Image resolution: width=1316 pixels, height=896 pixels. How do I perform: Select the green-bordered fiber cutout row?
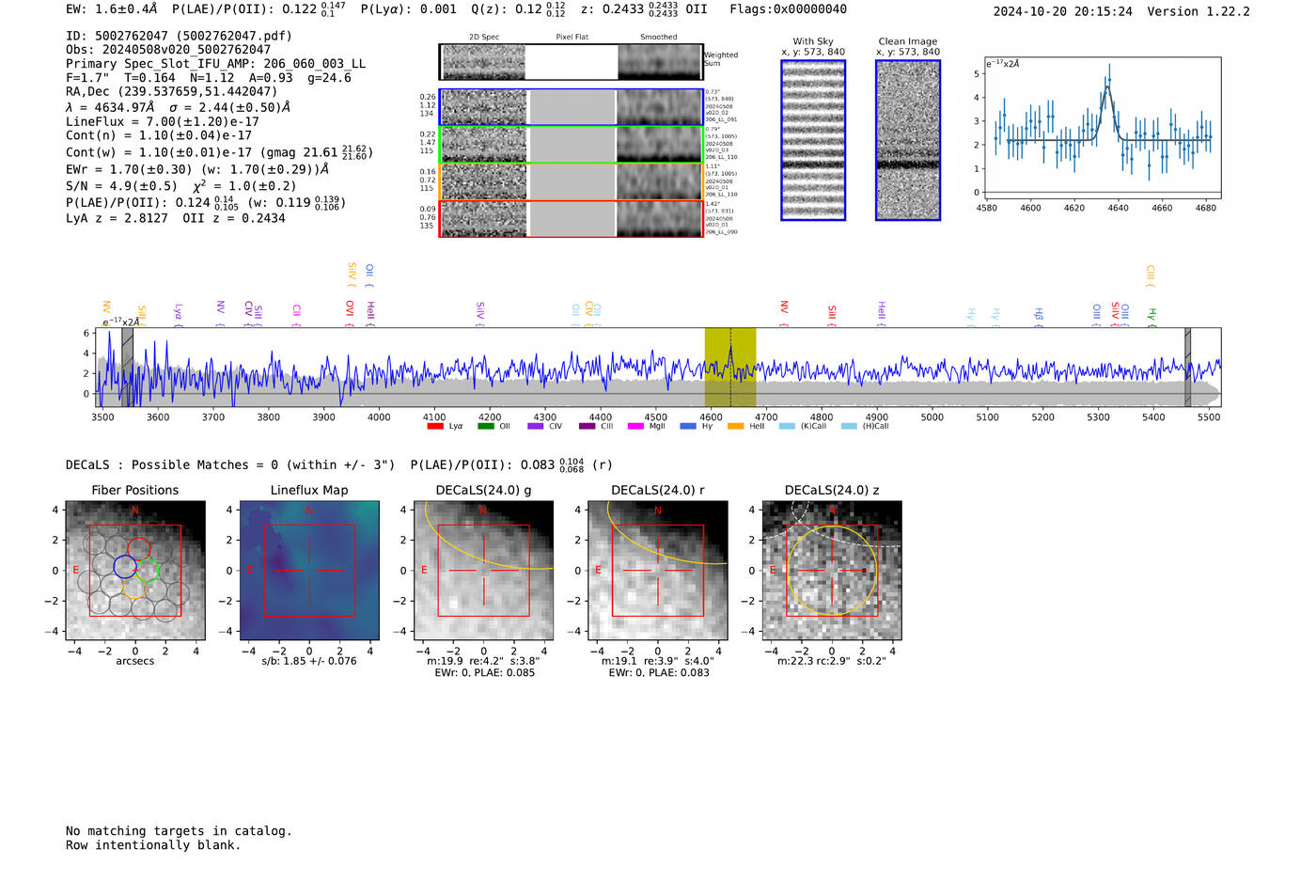tap(571, 144)
